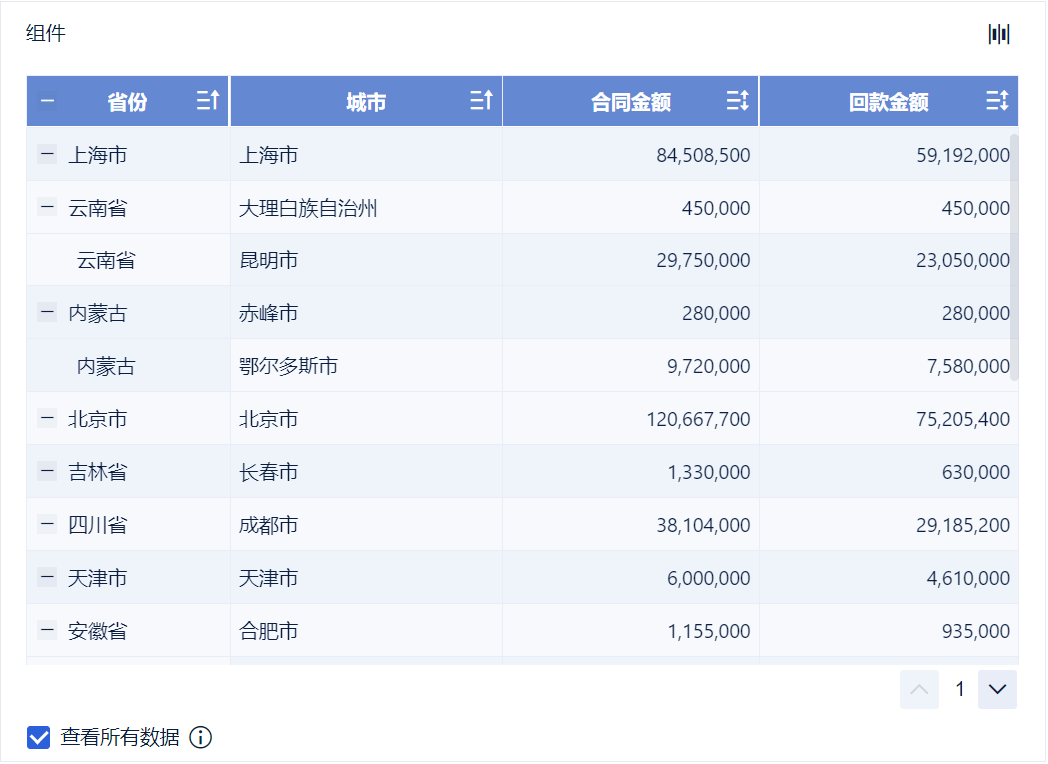1048x764 pixels.
Task: Click the 合同金额 column header label
Action: [x=631, y=102]
